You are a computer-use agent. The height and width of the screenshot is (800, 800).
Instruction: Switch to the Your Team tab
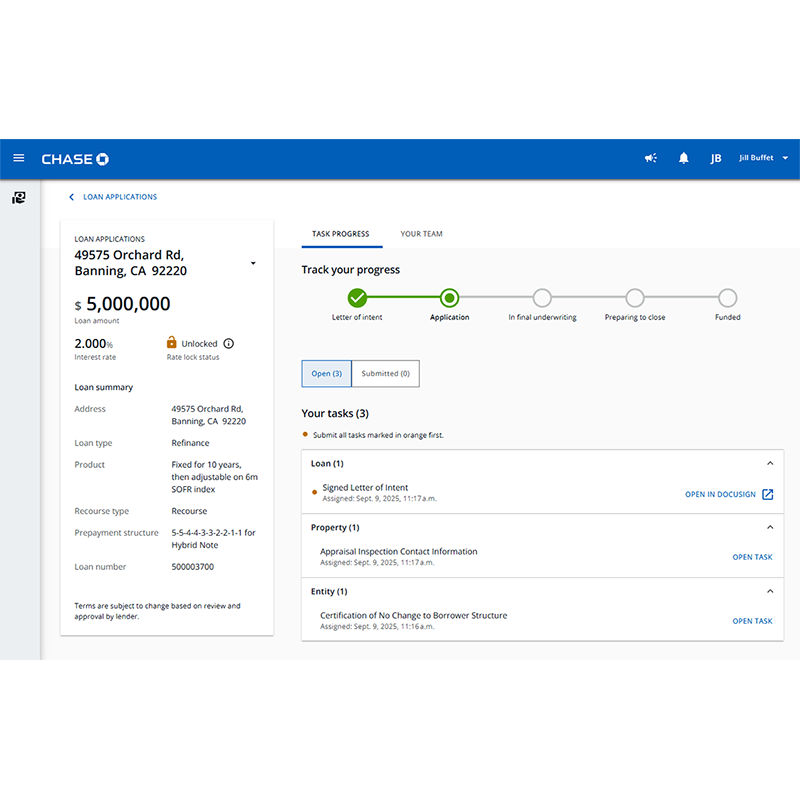tap(421, 234)
